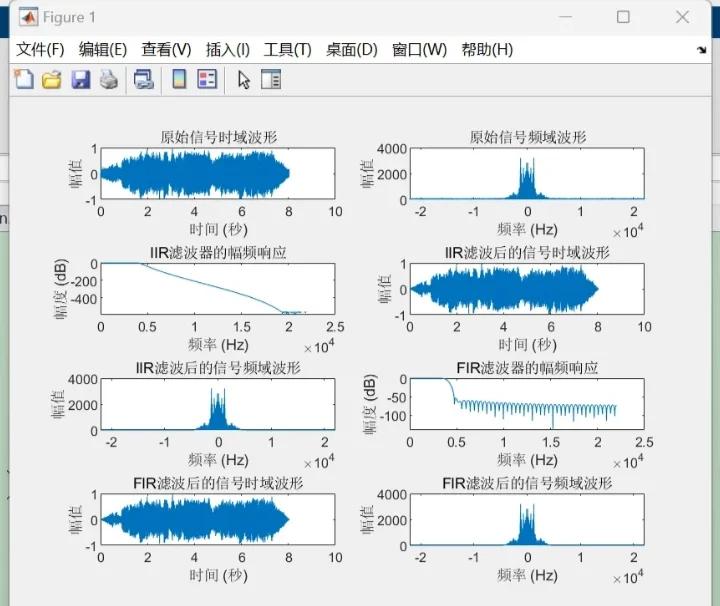
Task: Select the edit plot arrow tool
Action: tap(244, 79)
